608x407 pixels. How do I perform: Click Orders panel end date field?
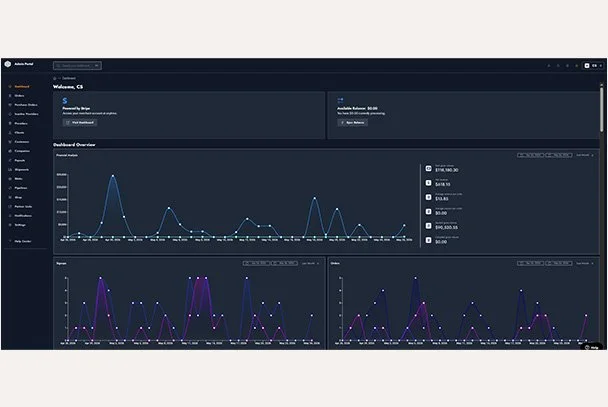coord(559,263)
